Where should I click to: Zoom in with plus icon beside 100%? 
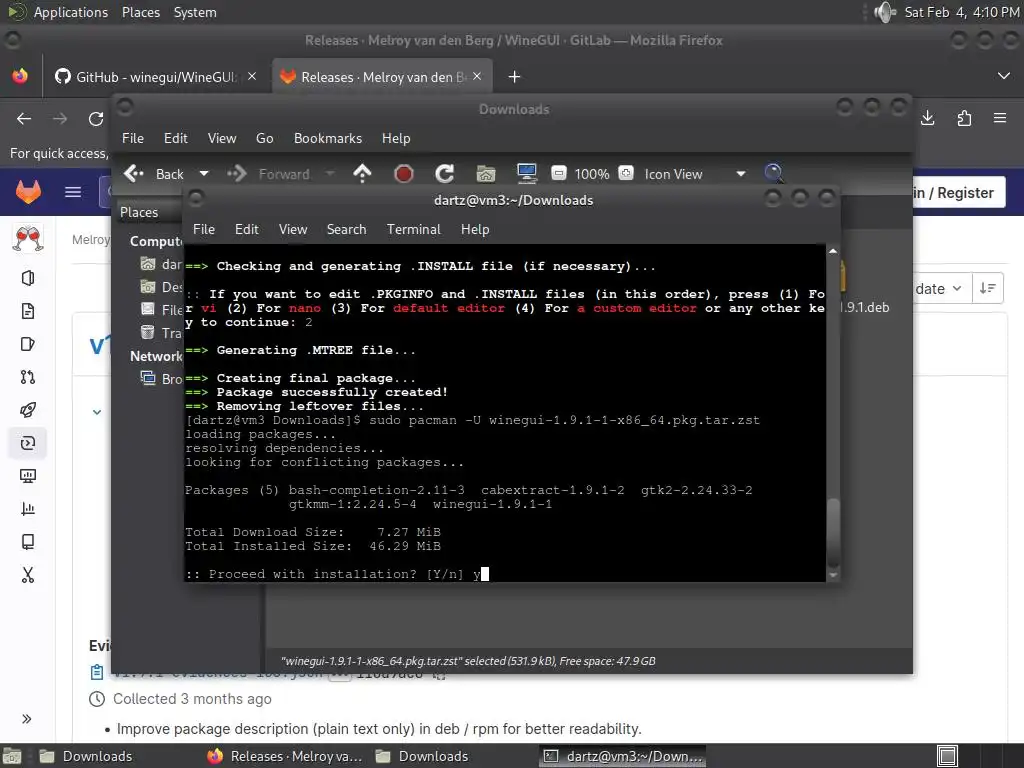point(626,173)
